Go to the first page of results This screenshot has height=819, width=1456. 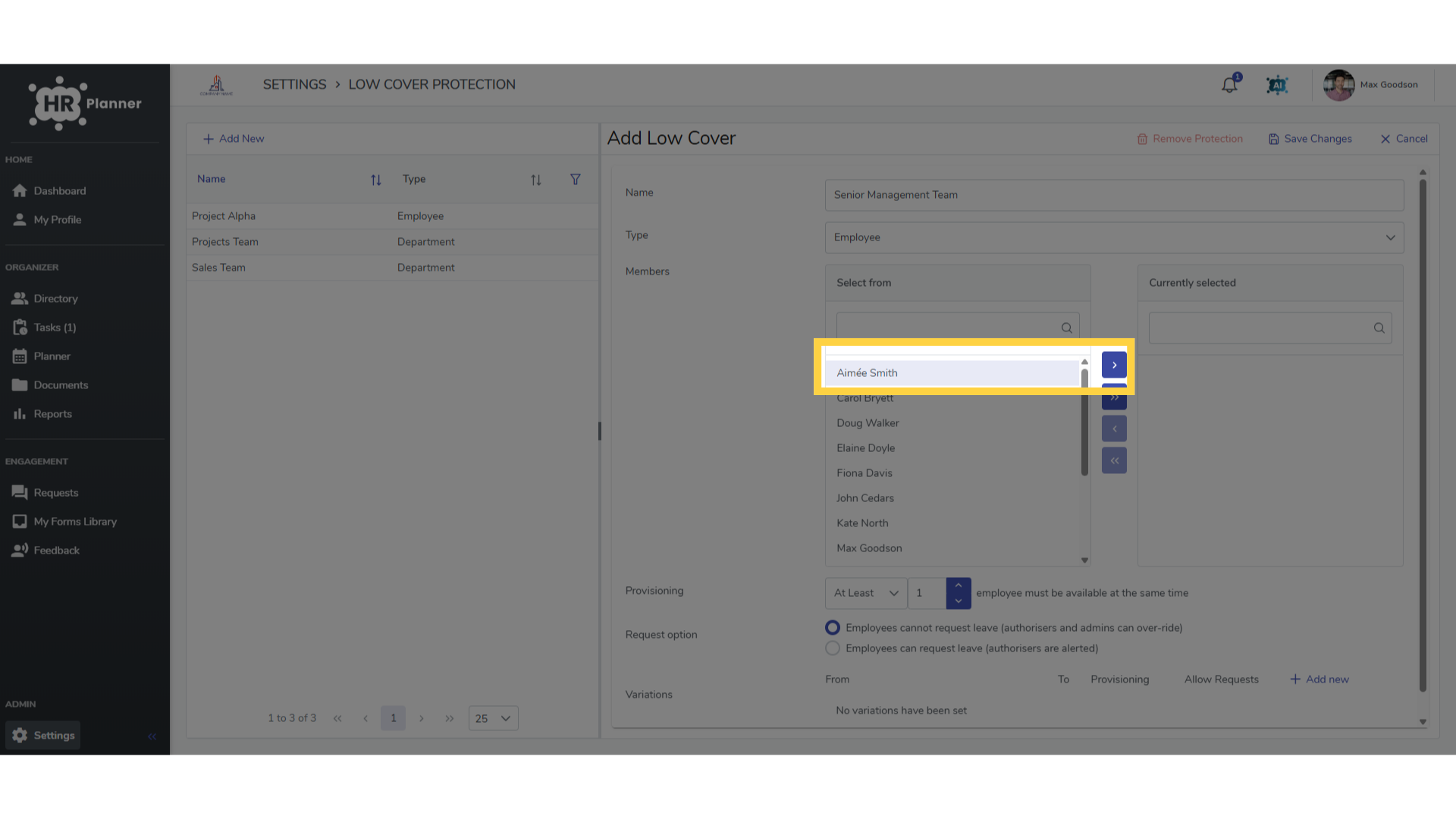pos(337,718)
